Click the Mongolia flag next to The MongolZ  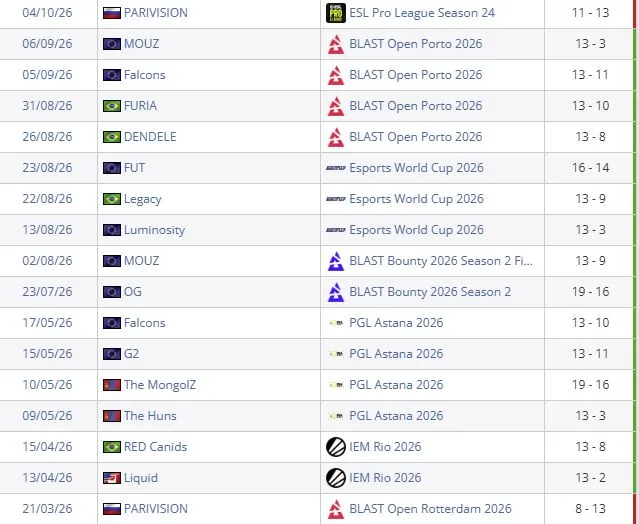point(112,385)
